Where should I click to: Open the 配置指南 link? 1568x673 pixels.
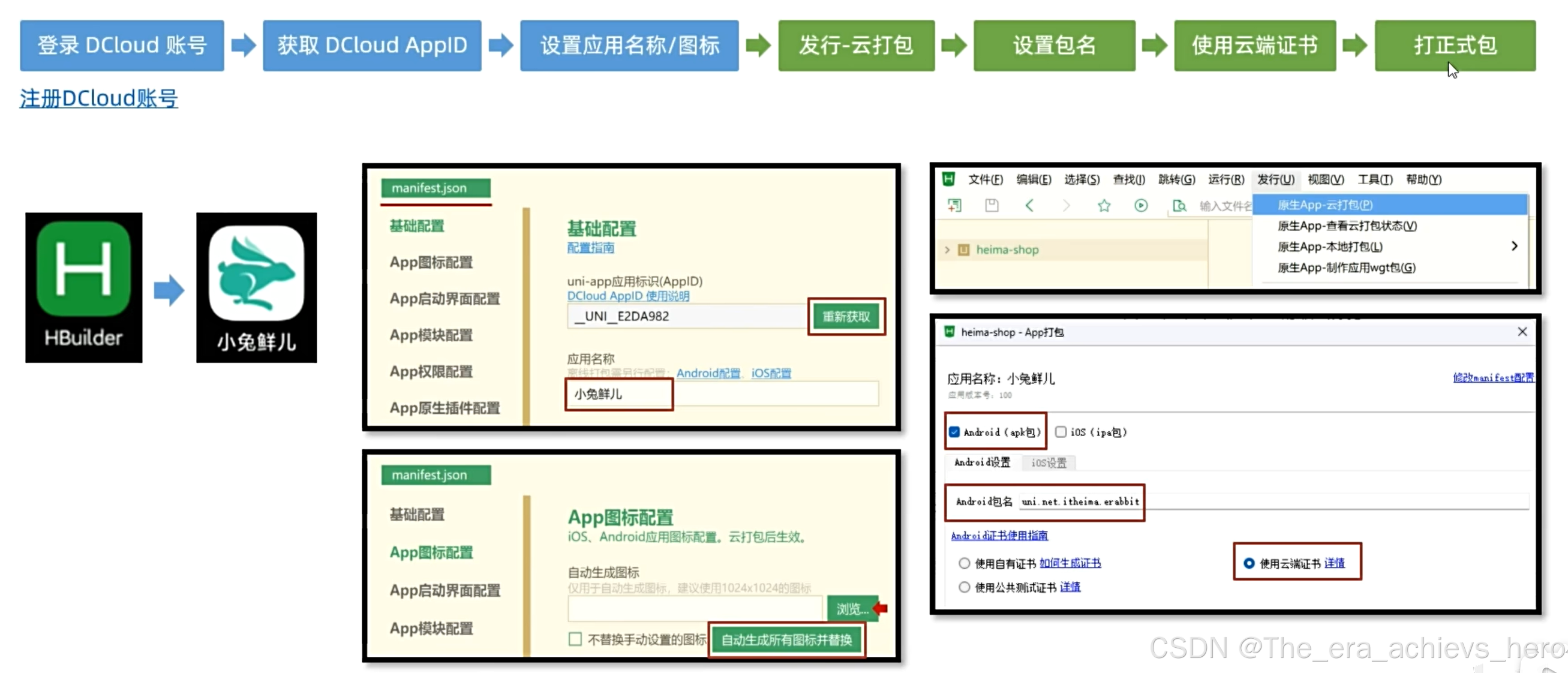[x=590, y=248]
